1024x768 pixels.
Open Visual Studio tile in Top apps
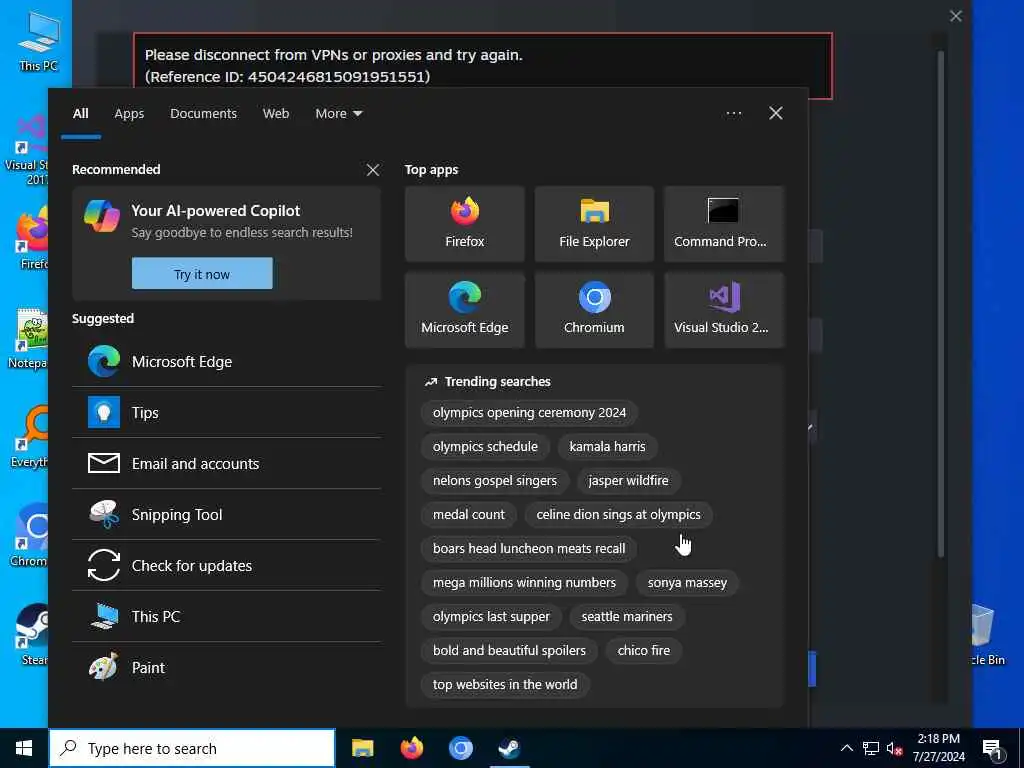click(724, 310)
